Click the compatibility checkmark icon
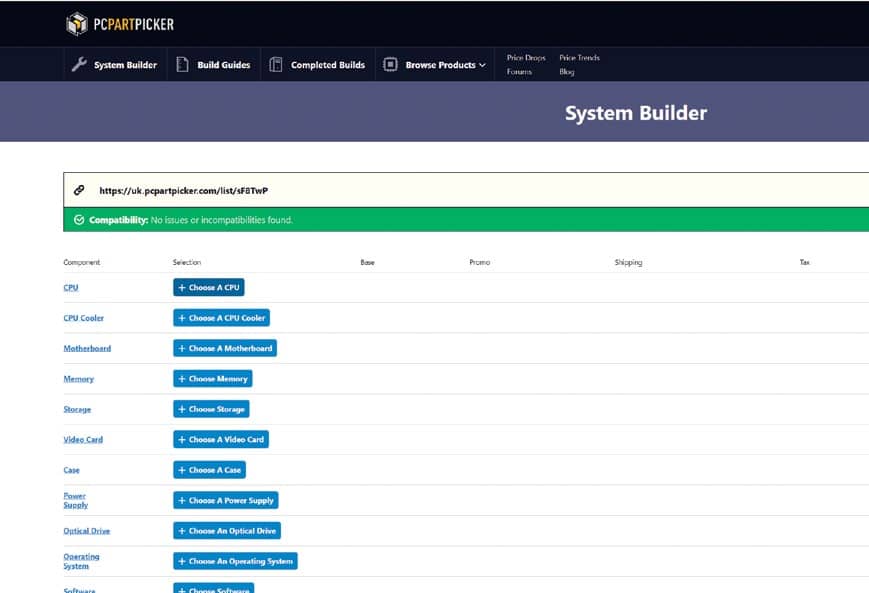This screenshot has width=869, height=593. [79, 220]
